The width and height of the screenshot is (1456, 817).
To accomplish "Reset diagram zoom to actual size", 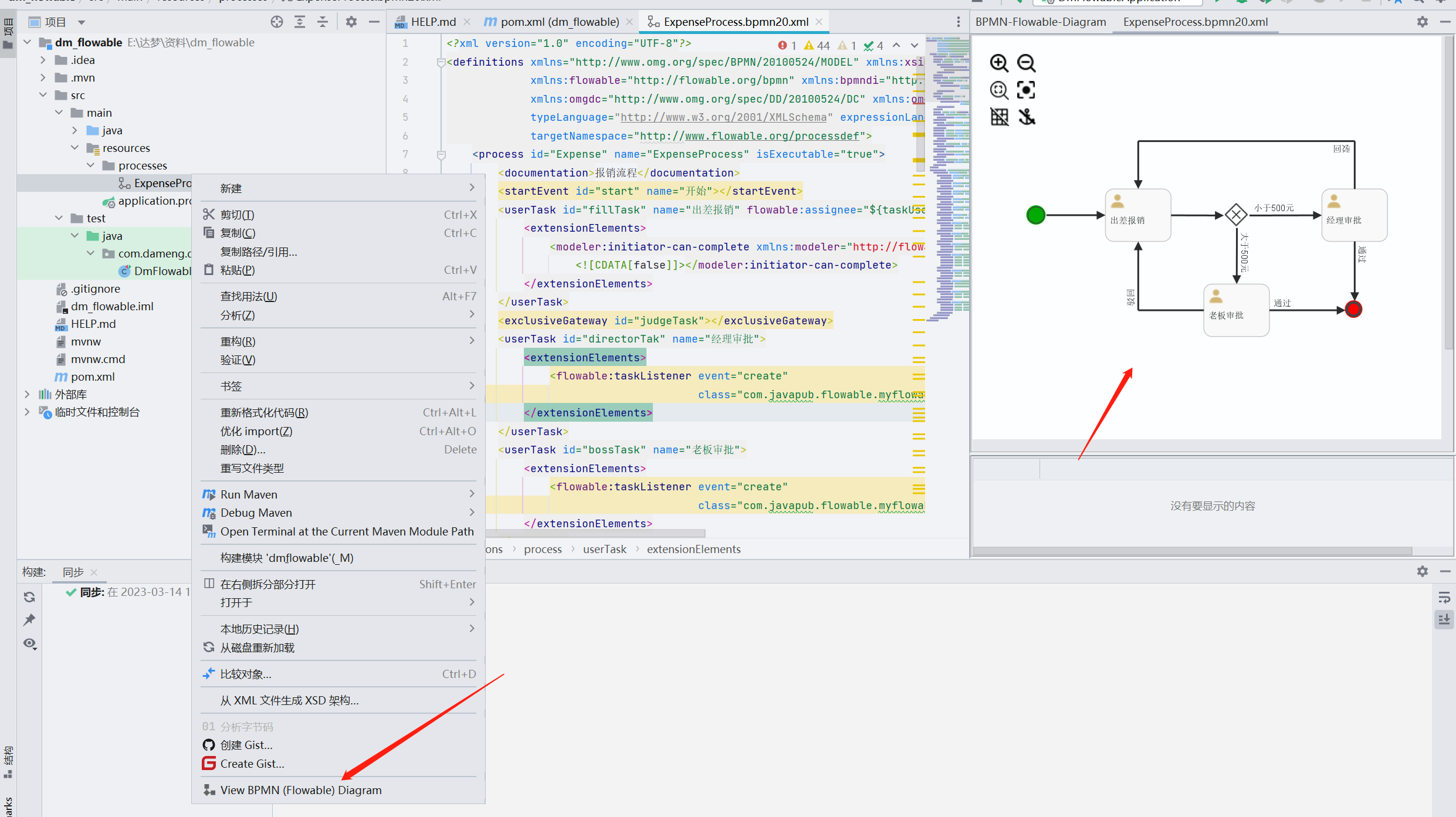I will click(x=999, y=90).
